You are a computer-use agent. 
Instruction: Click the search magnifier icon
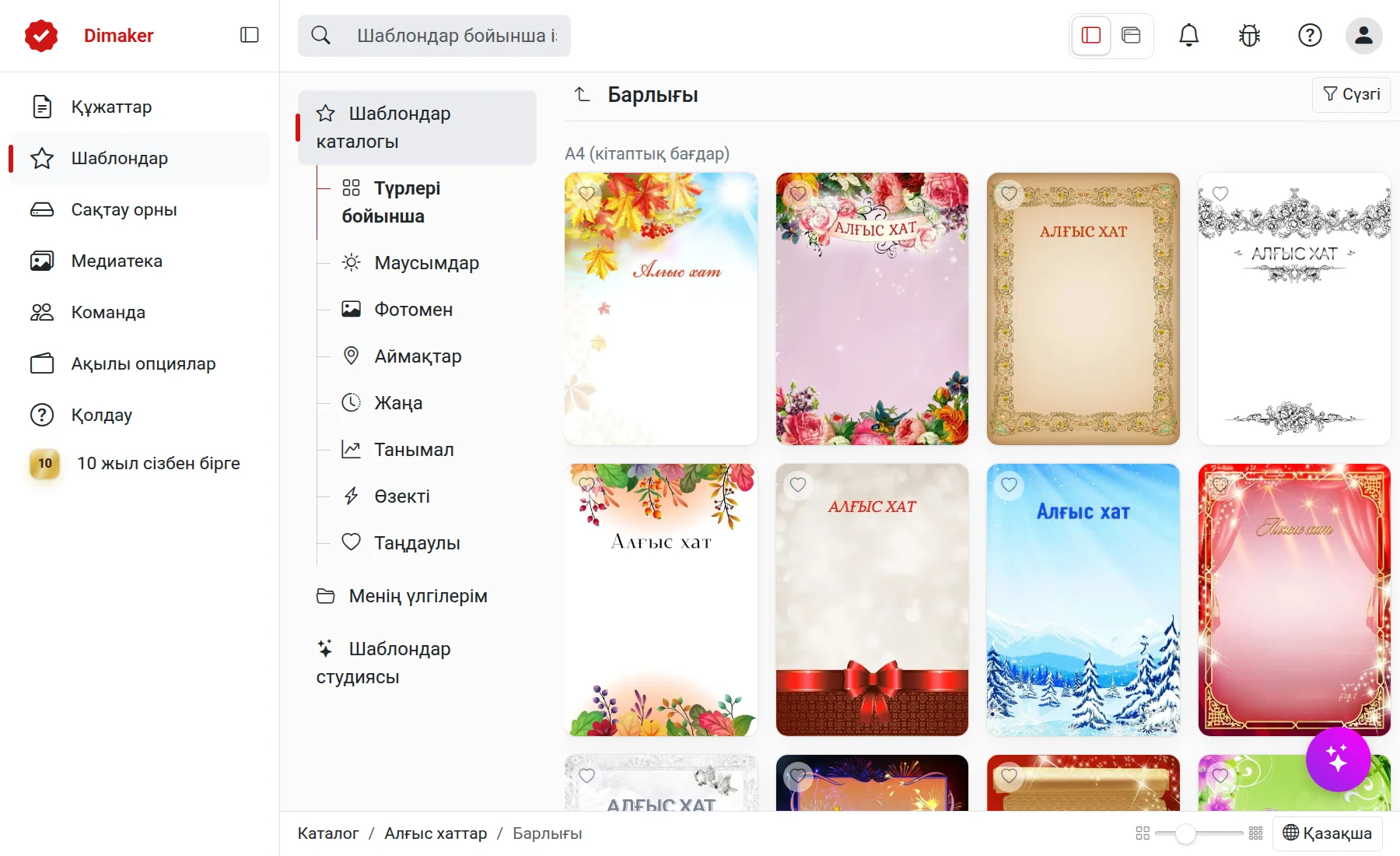pos(320,35)
